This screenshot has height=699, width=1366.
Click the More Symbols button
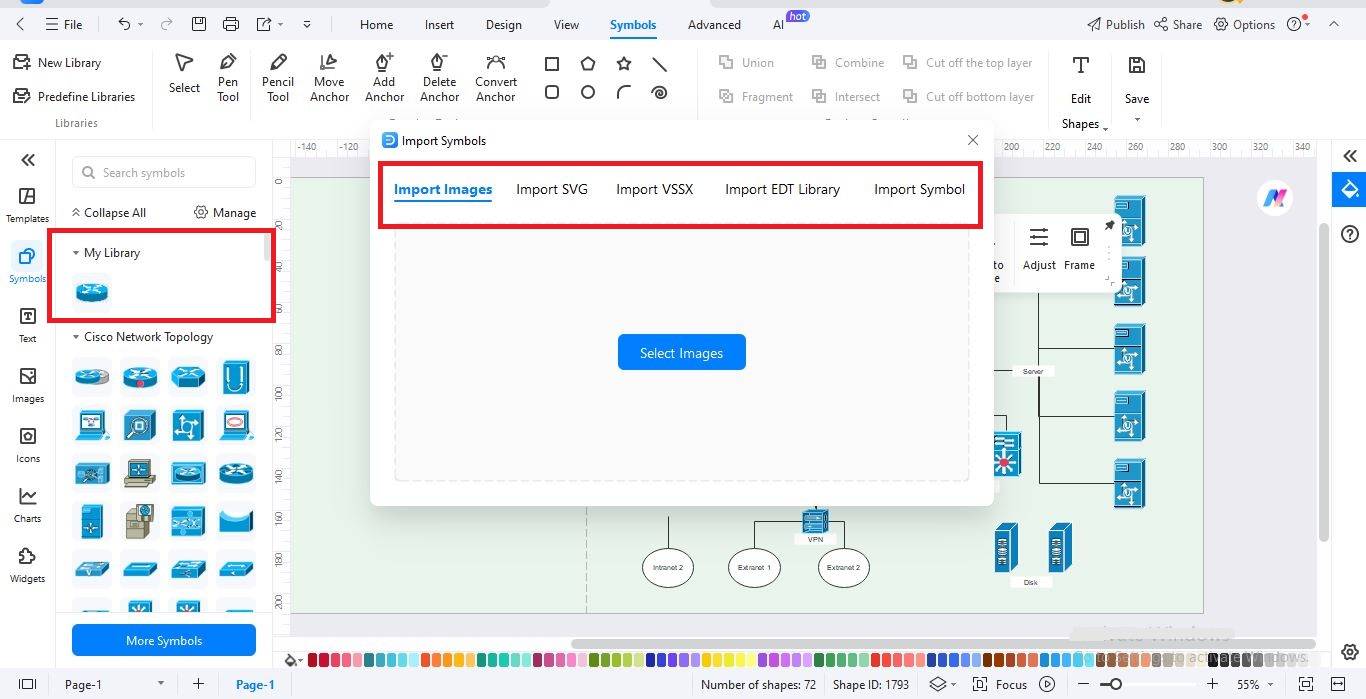pos(164,640)
